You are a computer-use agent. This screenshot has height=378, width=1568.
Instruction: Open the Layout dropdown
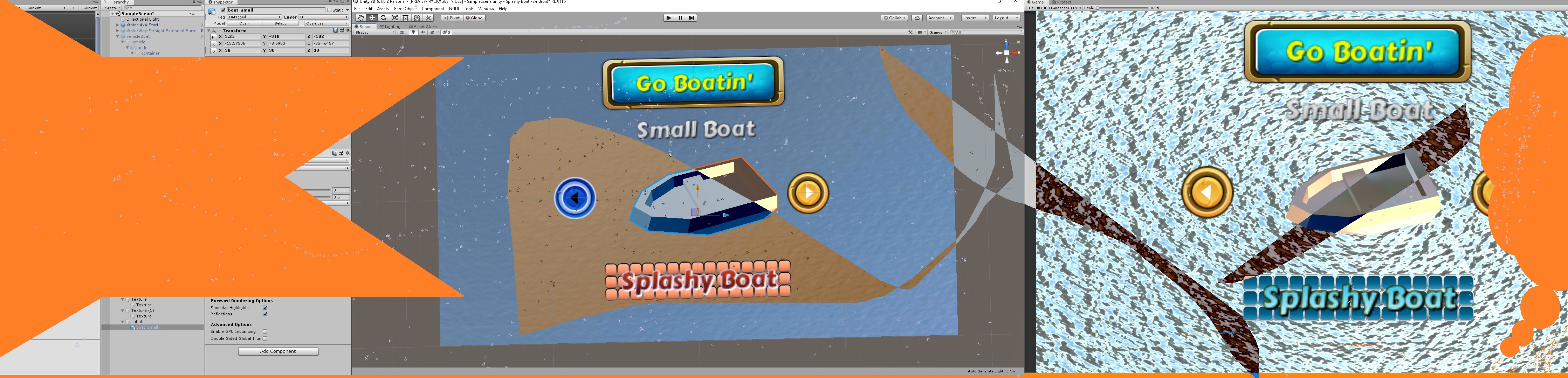click(x=1006, y=17)
